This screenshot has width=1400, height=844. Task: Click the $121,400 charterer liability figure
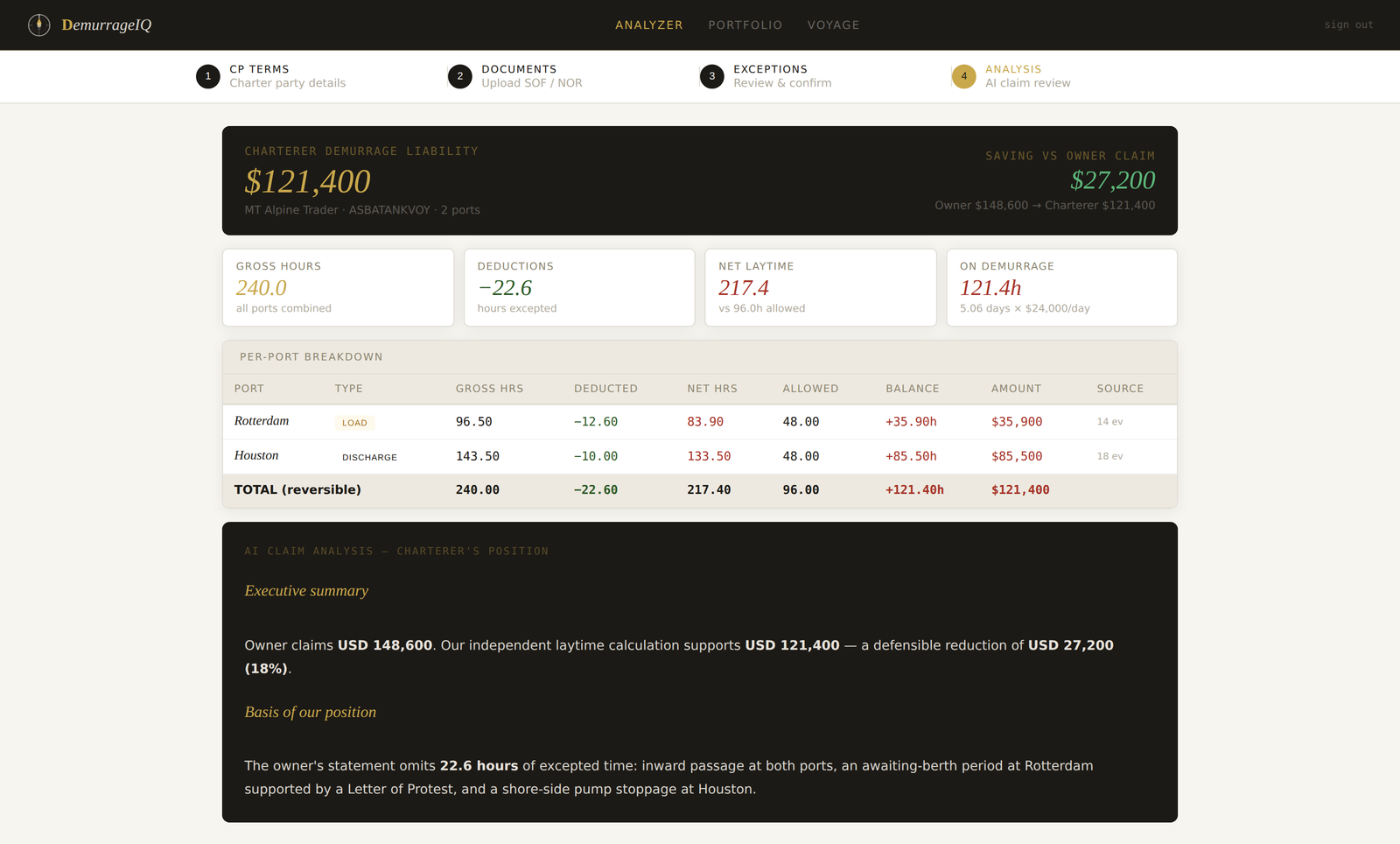[307, 181]
